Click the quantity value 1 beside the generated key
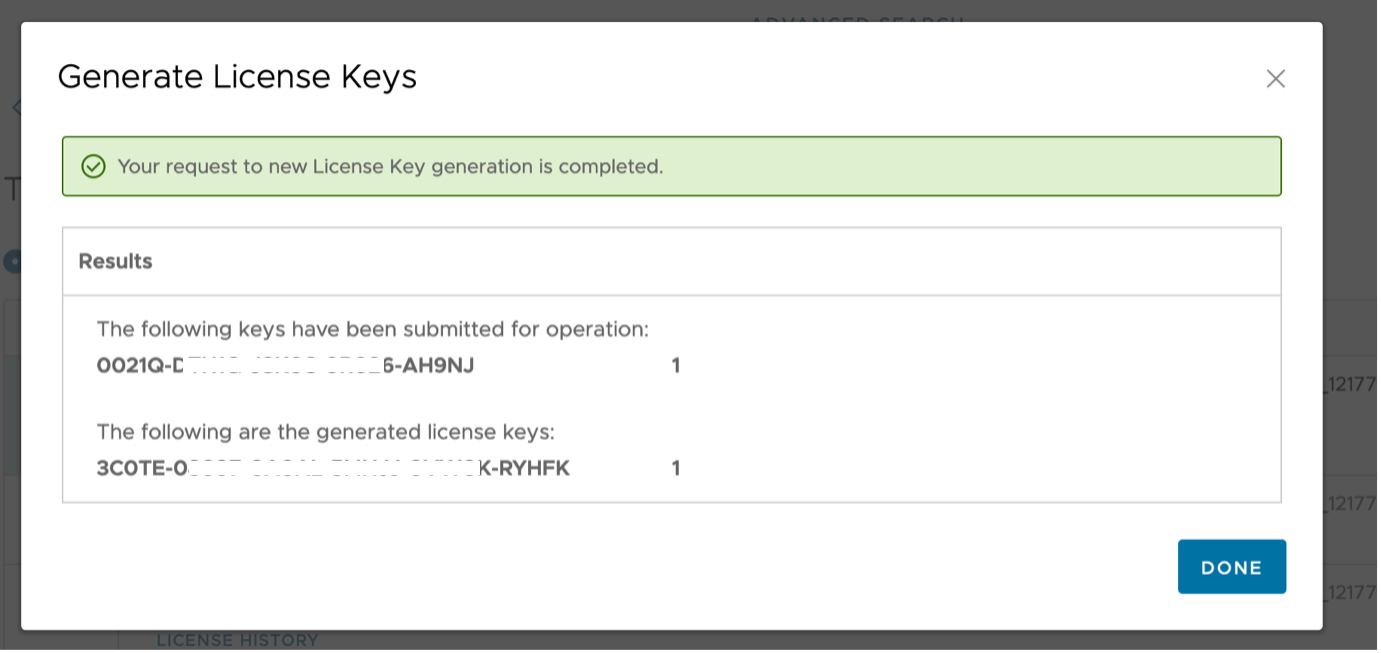Screen dimensions: 1381x653 coord(676,468)
